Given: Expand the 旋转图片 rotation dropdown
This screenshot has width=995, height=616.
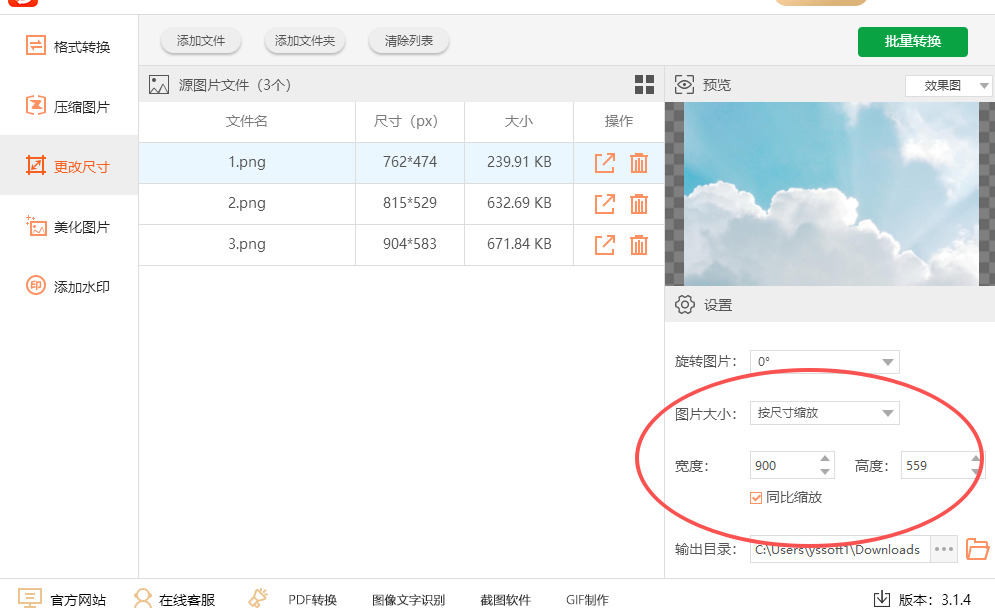Looking at the screenshot, I should [824, 362].
